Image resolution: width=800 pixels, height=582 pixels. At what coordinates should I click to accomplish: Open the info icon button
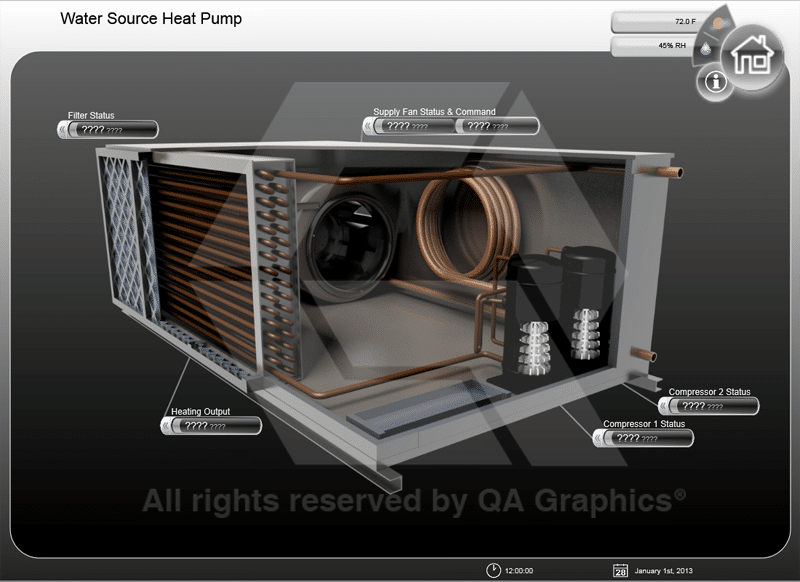point(715,81)
